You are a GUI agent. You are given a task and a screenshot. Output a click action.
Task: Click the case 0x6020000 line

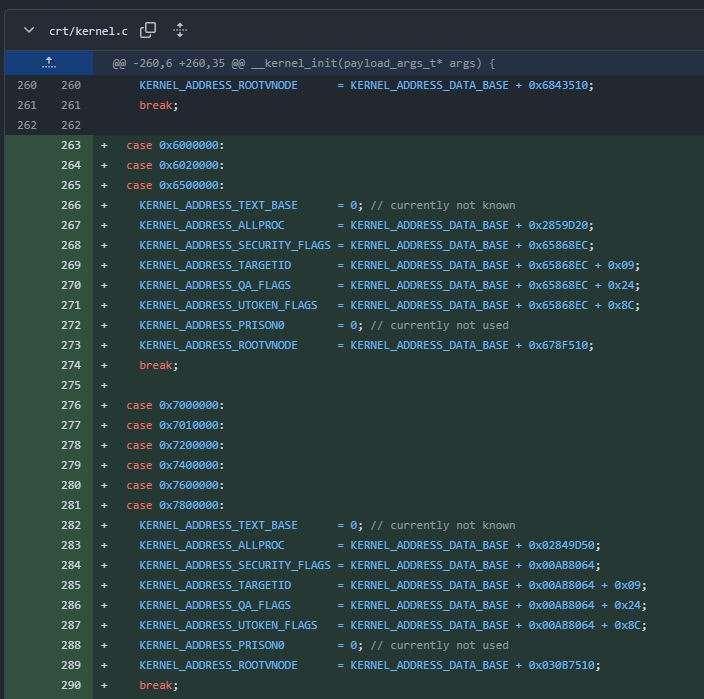pyautogui.click(x=175, y=165)
